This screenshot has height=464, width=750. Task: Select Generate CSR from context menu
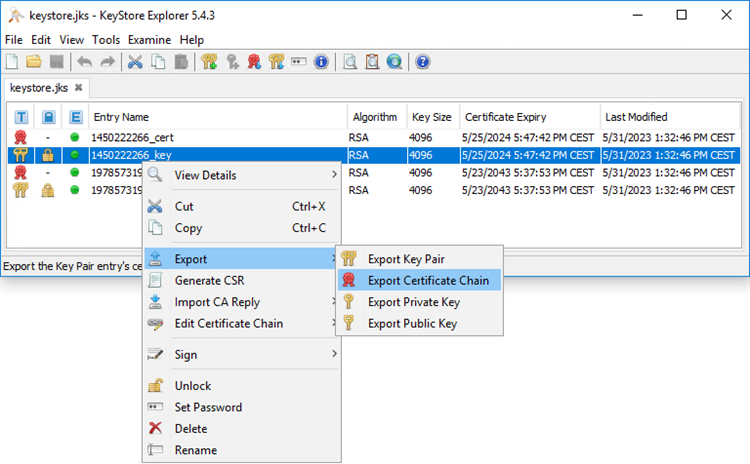[211, 281]
